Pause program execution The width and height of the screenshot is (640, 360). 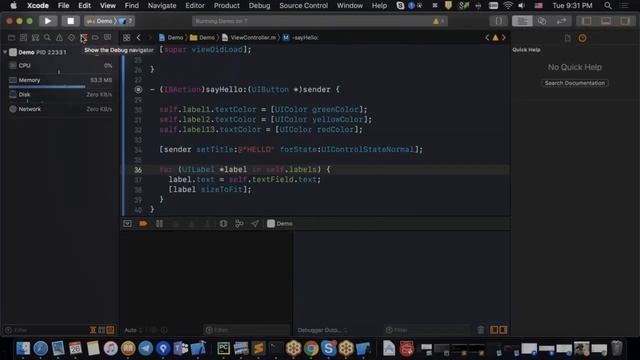click(159, 224)
